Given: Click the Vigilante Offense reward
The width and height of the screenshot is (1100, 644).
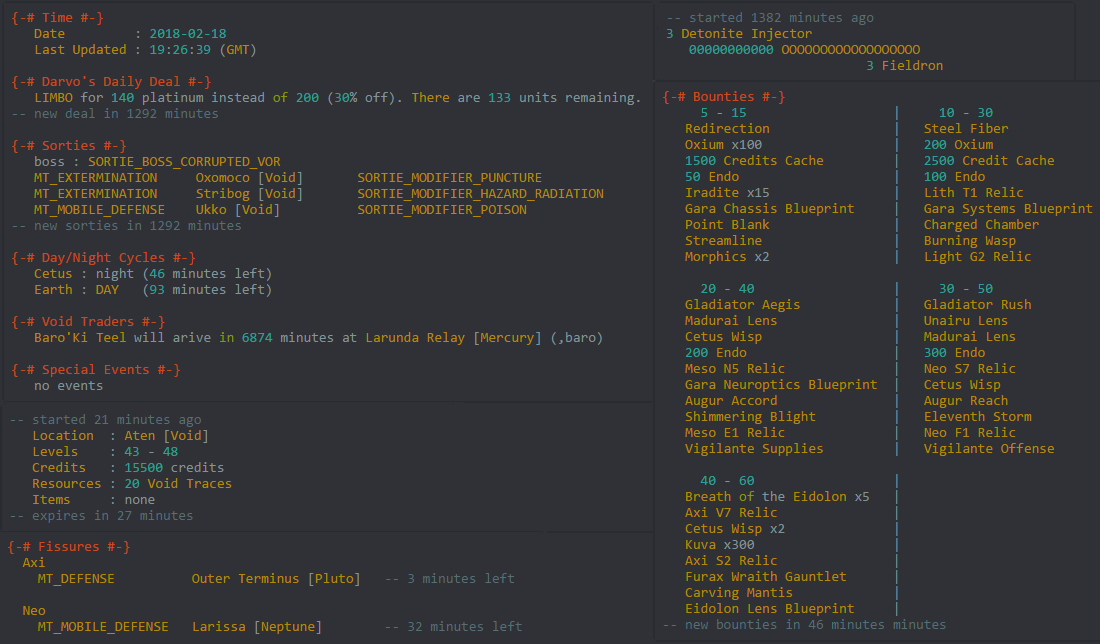Looking at the screenshot, I should pos(988,449).
